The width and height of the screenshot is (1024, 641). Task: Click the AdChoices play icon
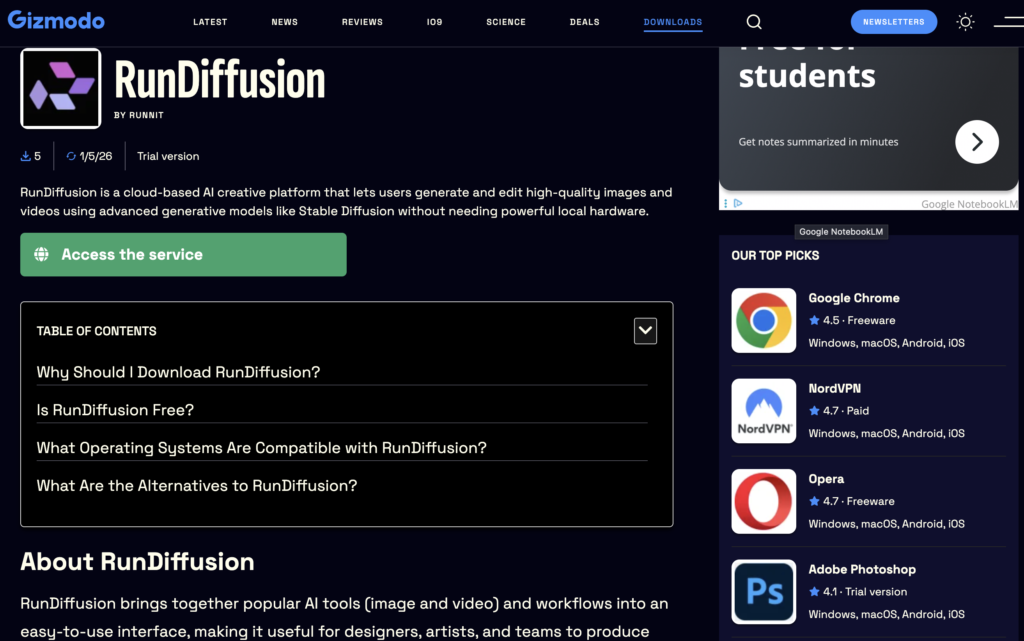738,203
